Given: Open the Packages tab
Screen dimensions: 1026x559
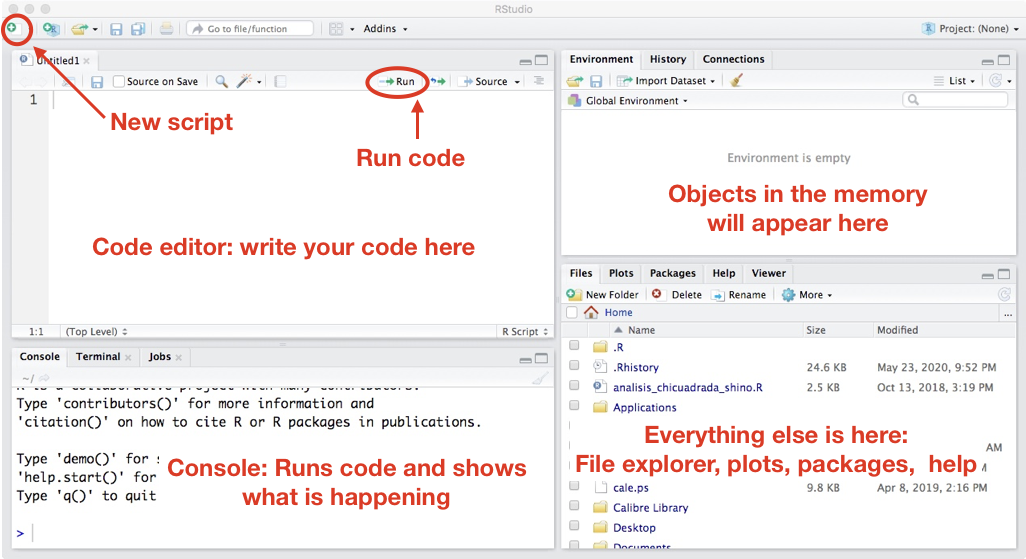Looking at the screenshot, I should (673, 273).
